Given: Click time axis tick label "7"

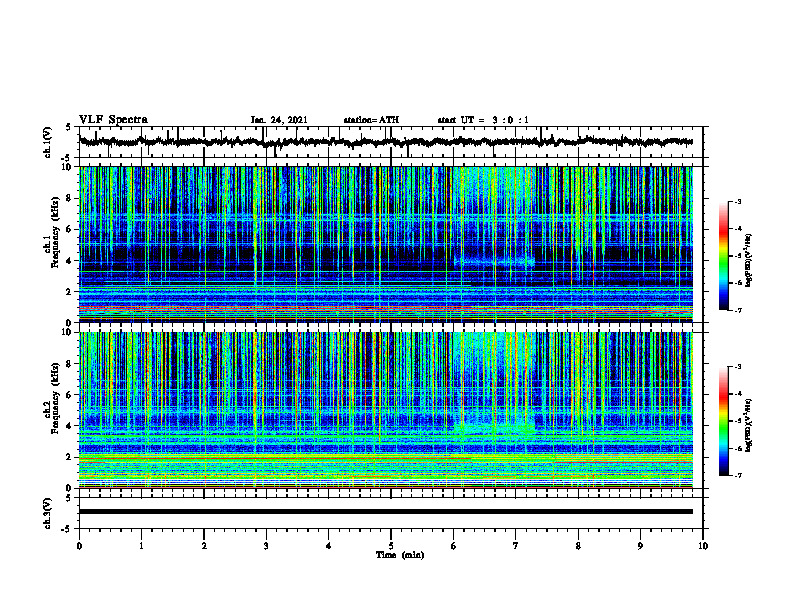Looking at the screenshot, I should coord(516,546).
